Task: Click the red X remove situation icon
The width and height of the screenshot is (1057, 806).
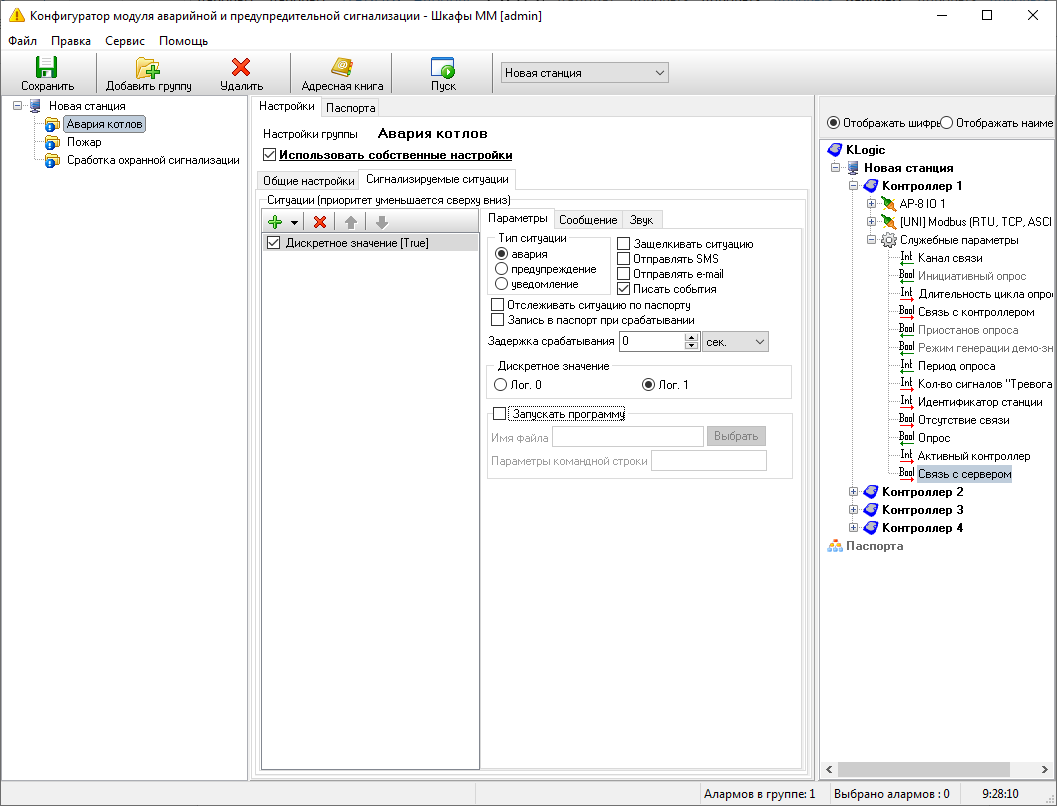Action: pyautogui.click(x=320, y=222)
